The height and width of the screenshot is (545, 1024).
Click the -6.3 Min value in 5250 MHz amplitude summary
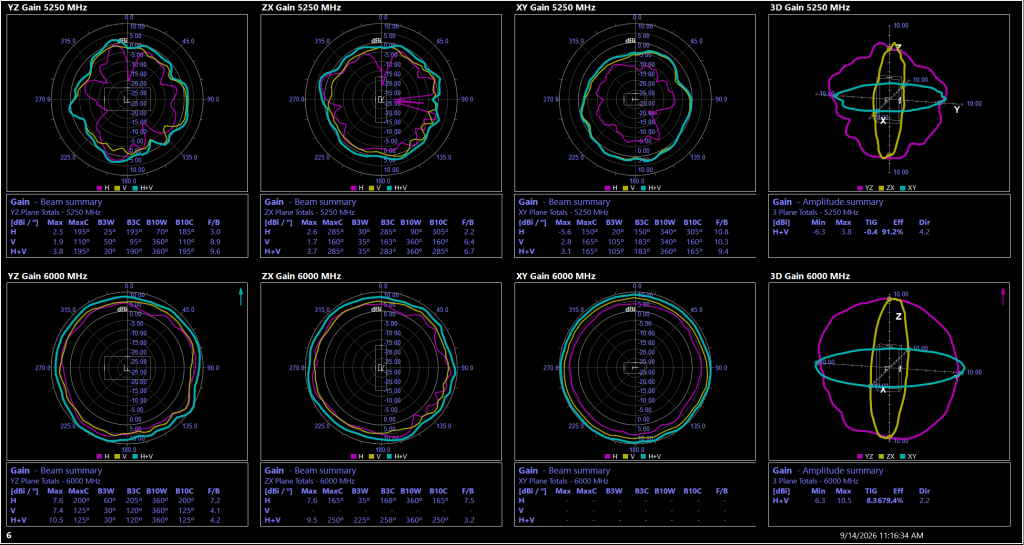click(818, 232)
